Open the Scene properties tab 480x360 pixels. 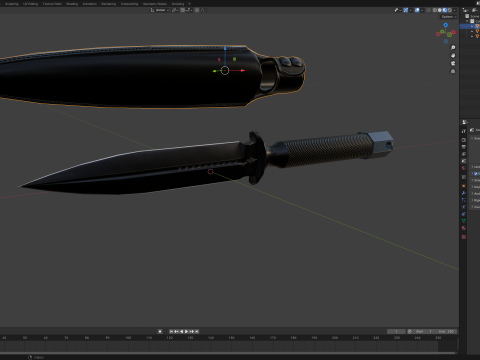(464, 161)
